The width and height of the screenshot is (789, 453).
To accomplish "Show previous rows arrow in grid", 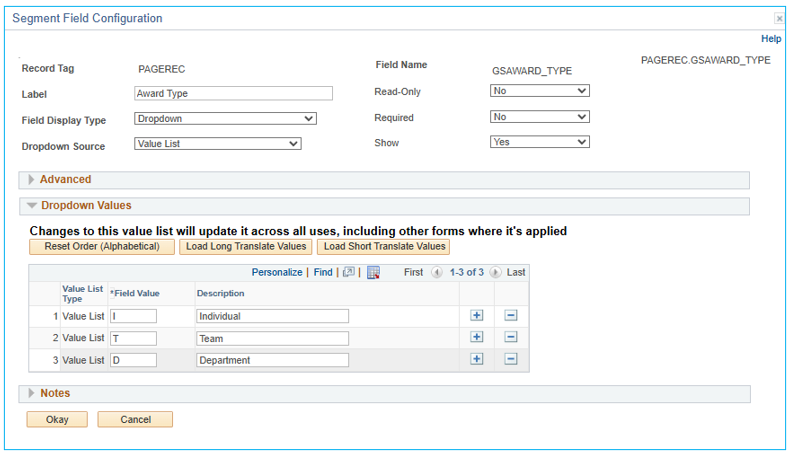I will (437, 272).
